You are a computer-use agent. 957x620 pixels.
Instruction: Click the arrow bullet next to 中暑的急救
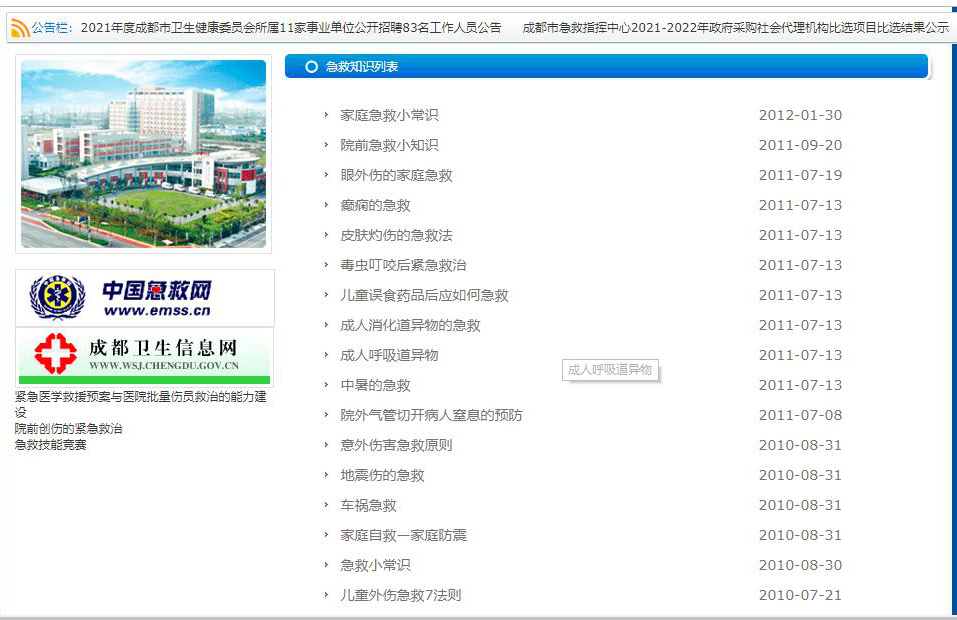coord(327,385)
